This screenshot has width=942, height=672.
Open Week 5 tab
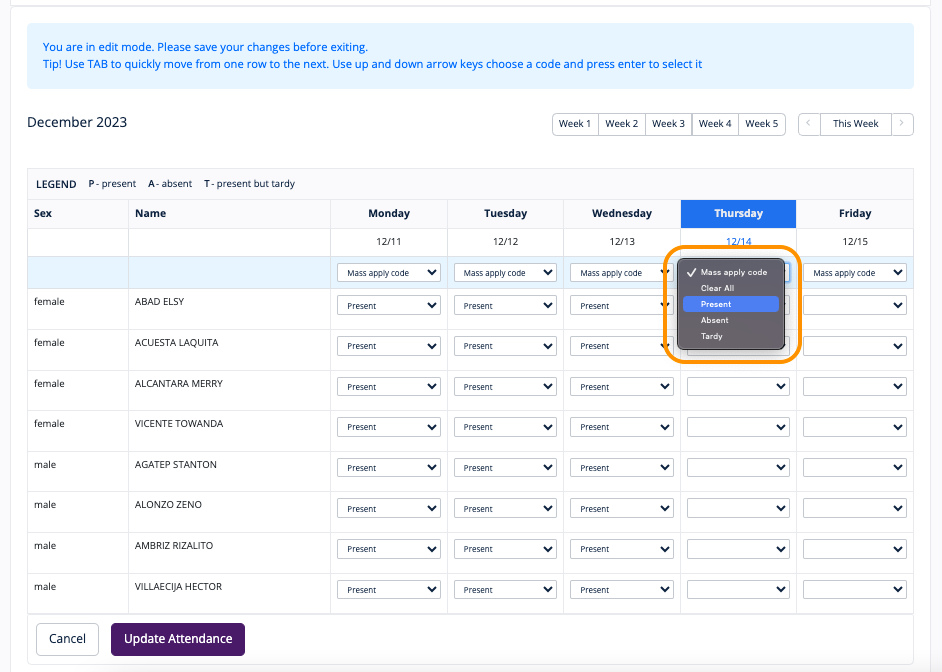click(x=762, y=124)
